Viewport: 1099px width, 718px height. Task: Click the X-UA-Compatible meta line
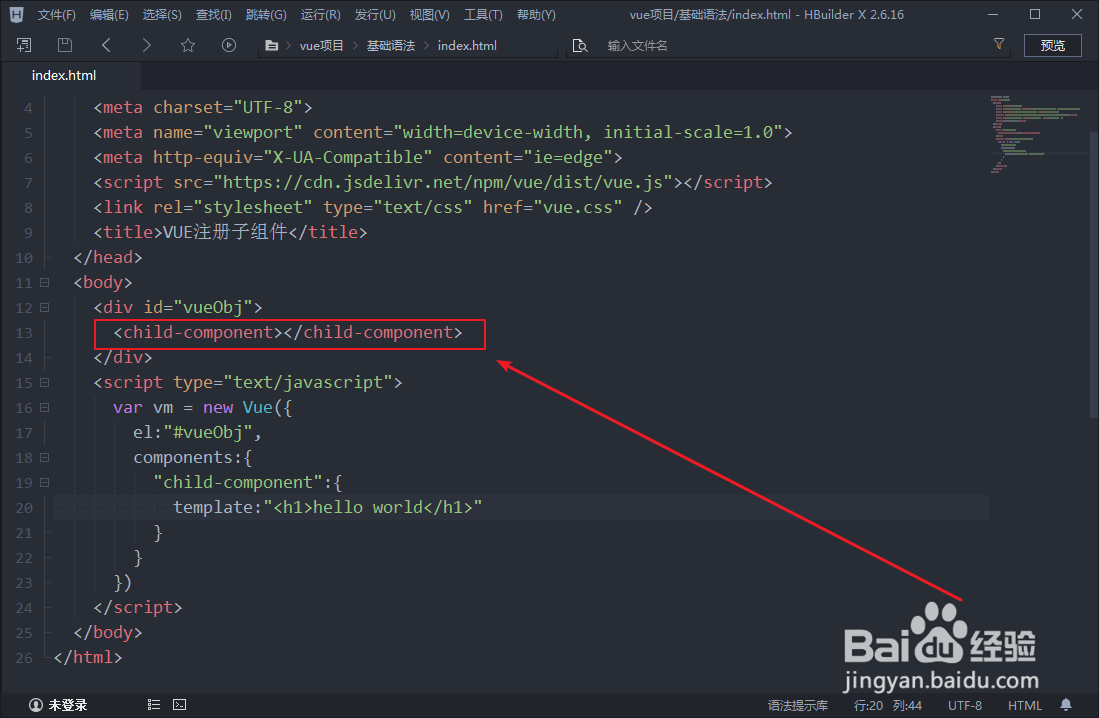click(357, 157)
